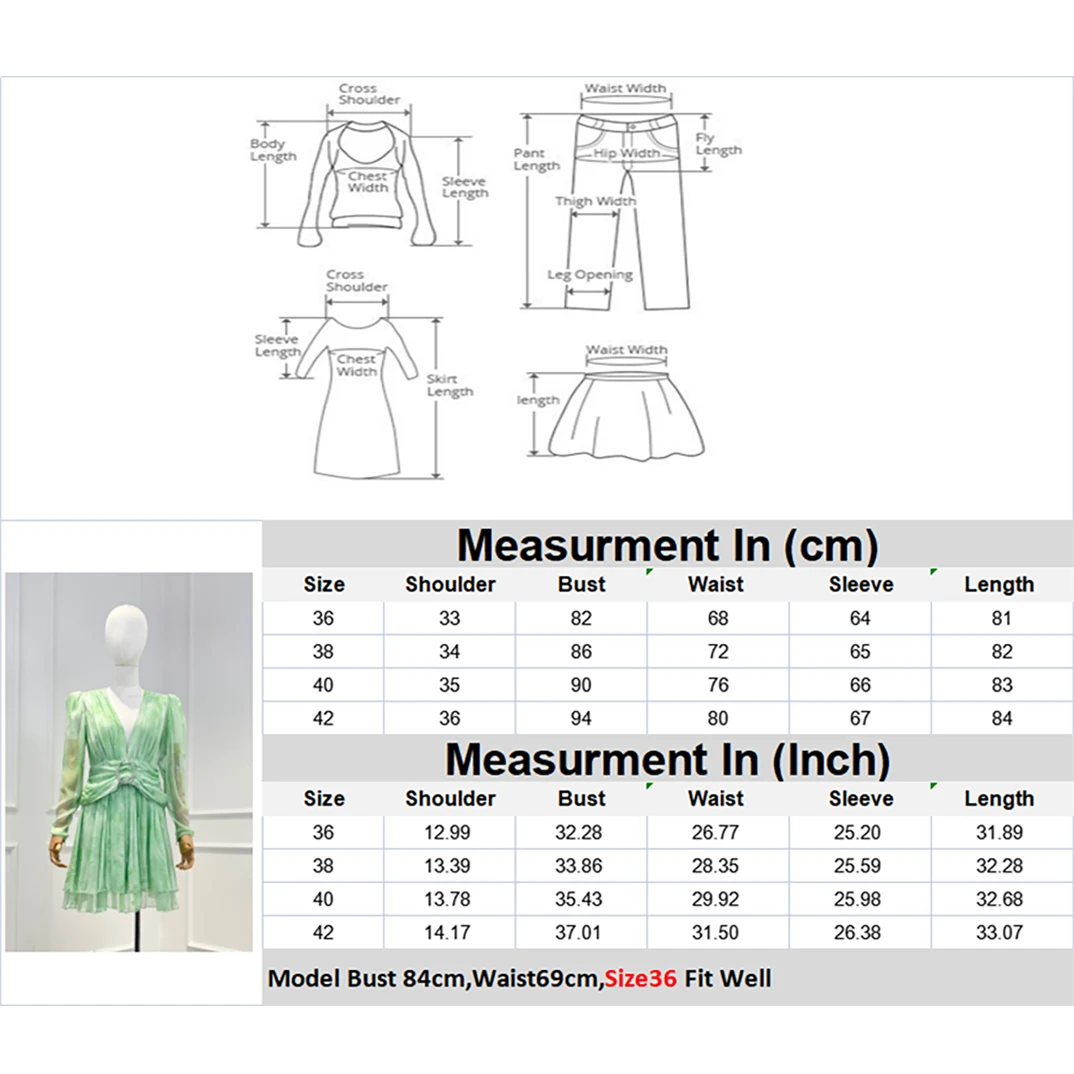This screenshot has width=1074, height=1074.
Task: Select waist value 68 in cm table
Action: point(718,619)
